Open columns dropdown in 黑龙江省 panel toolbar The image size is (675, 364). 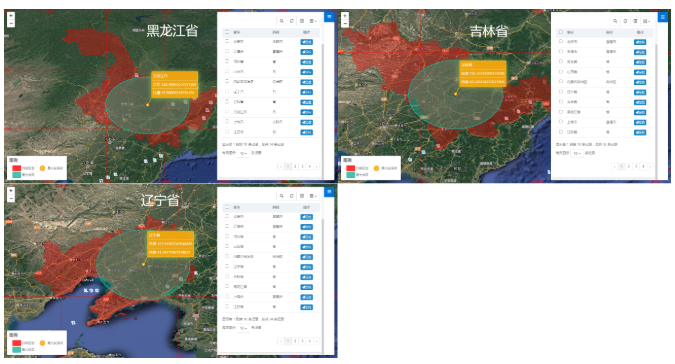point(313,21)
